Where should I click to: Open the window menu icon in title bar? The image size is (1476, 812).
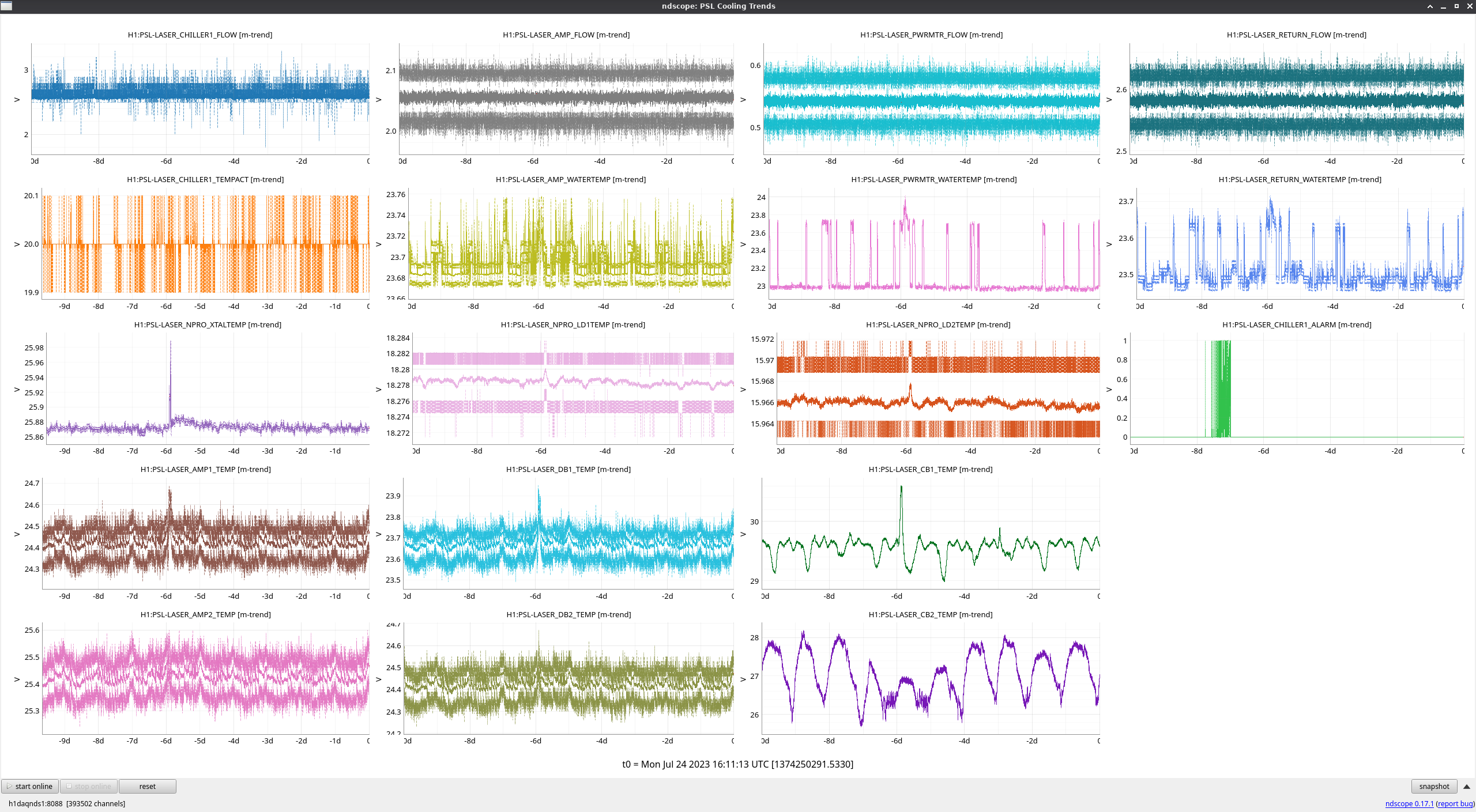pos(6,6)
